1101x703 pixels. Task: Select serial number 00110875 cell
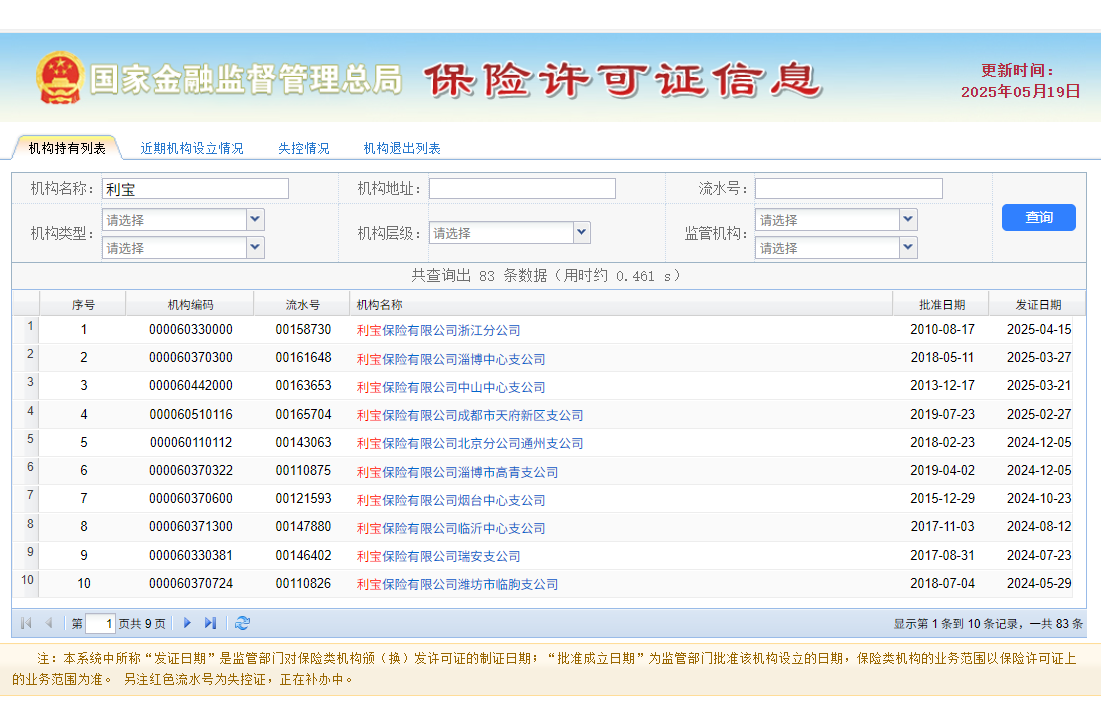[x=303, y=471]
